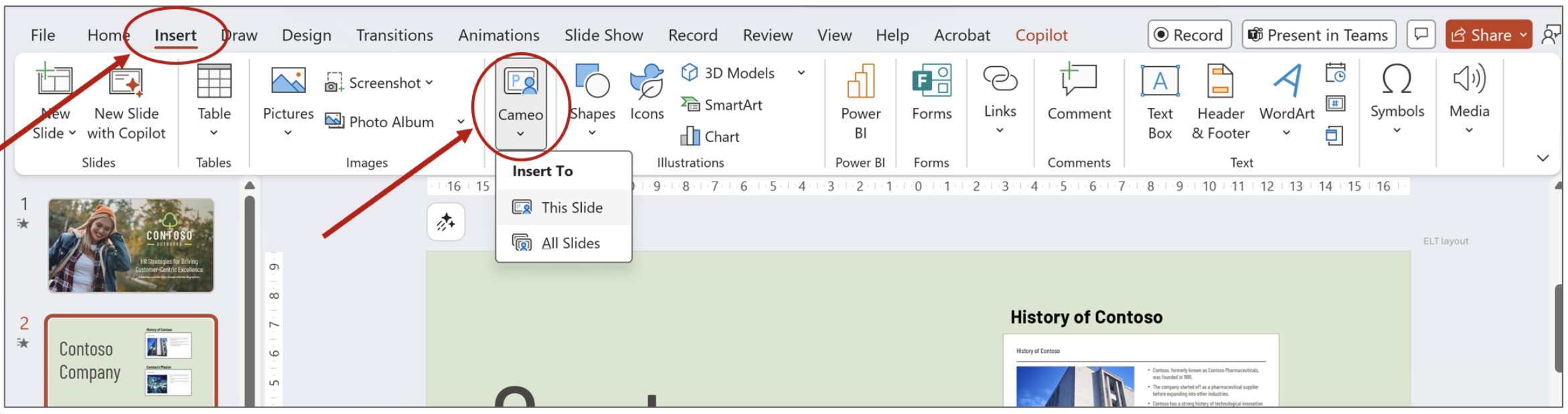1568x414 pixels.
Task: Switch to the Draw tab
Action: [x=240, y=36]
